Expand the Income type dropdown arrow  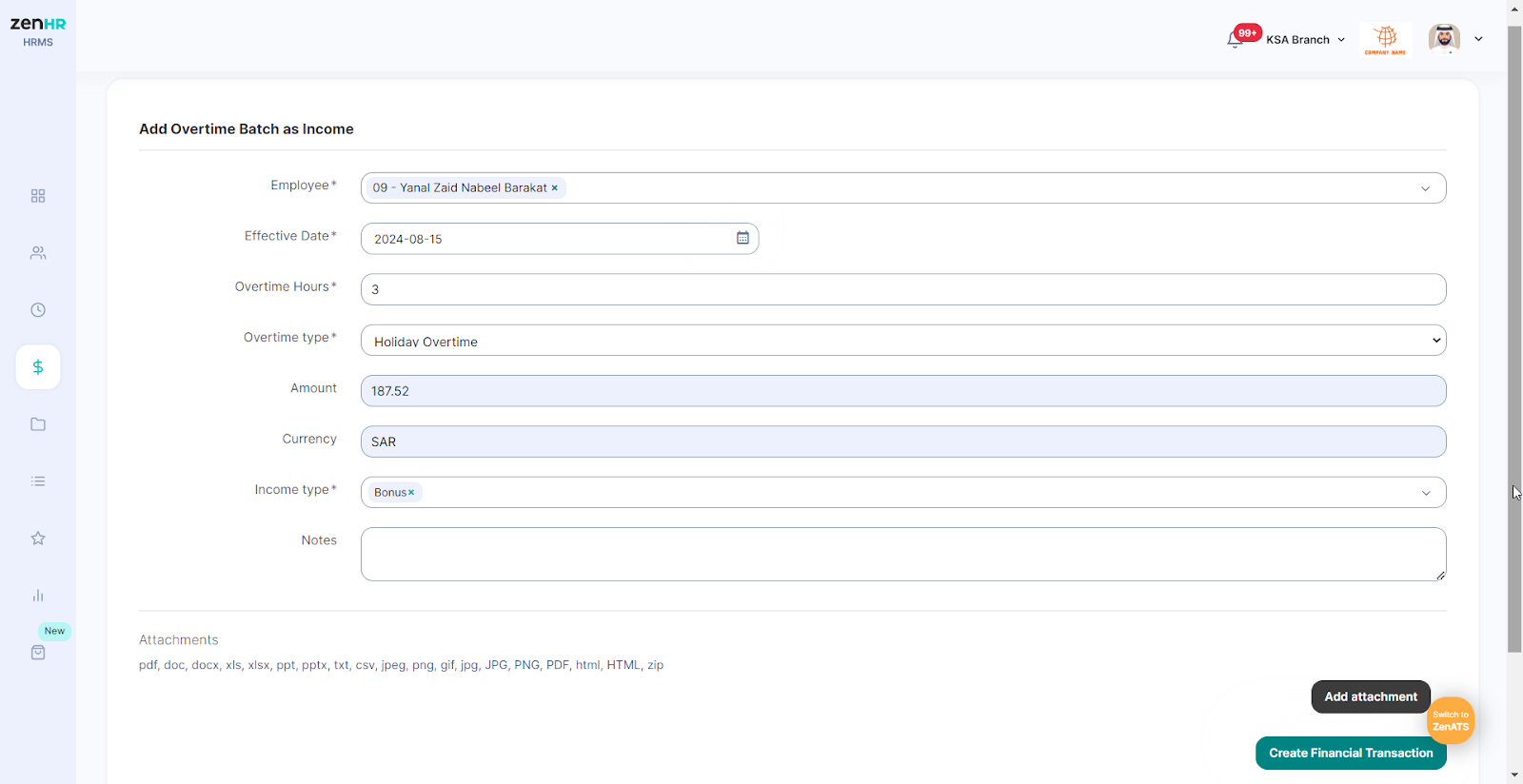pyautogui.click(x=1426, y=493)
